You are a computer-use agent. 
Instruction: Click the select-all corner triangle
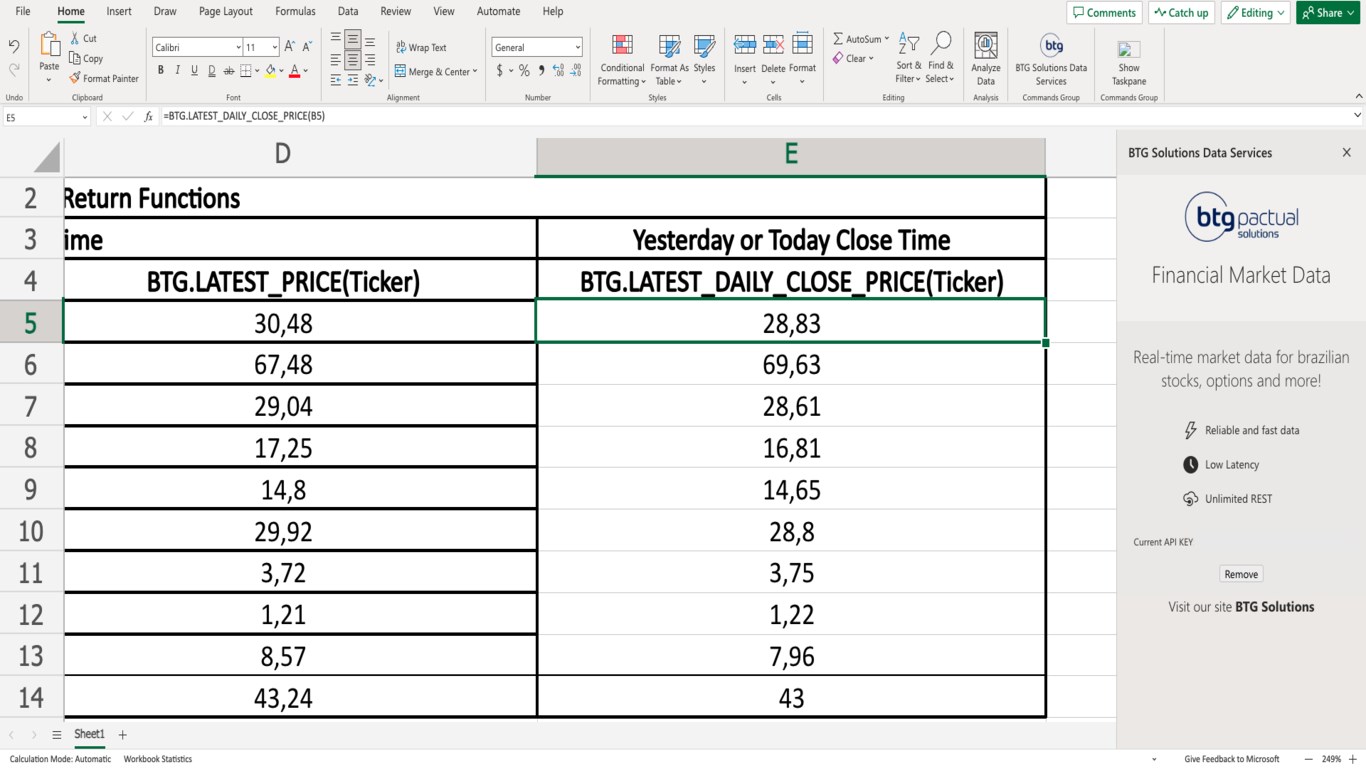click(x=47, y=157)
